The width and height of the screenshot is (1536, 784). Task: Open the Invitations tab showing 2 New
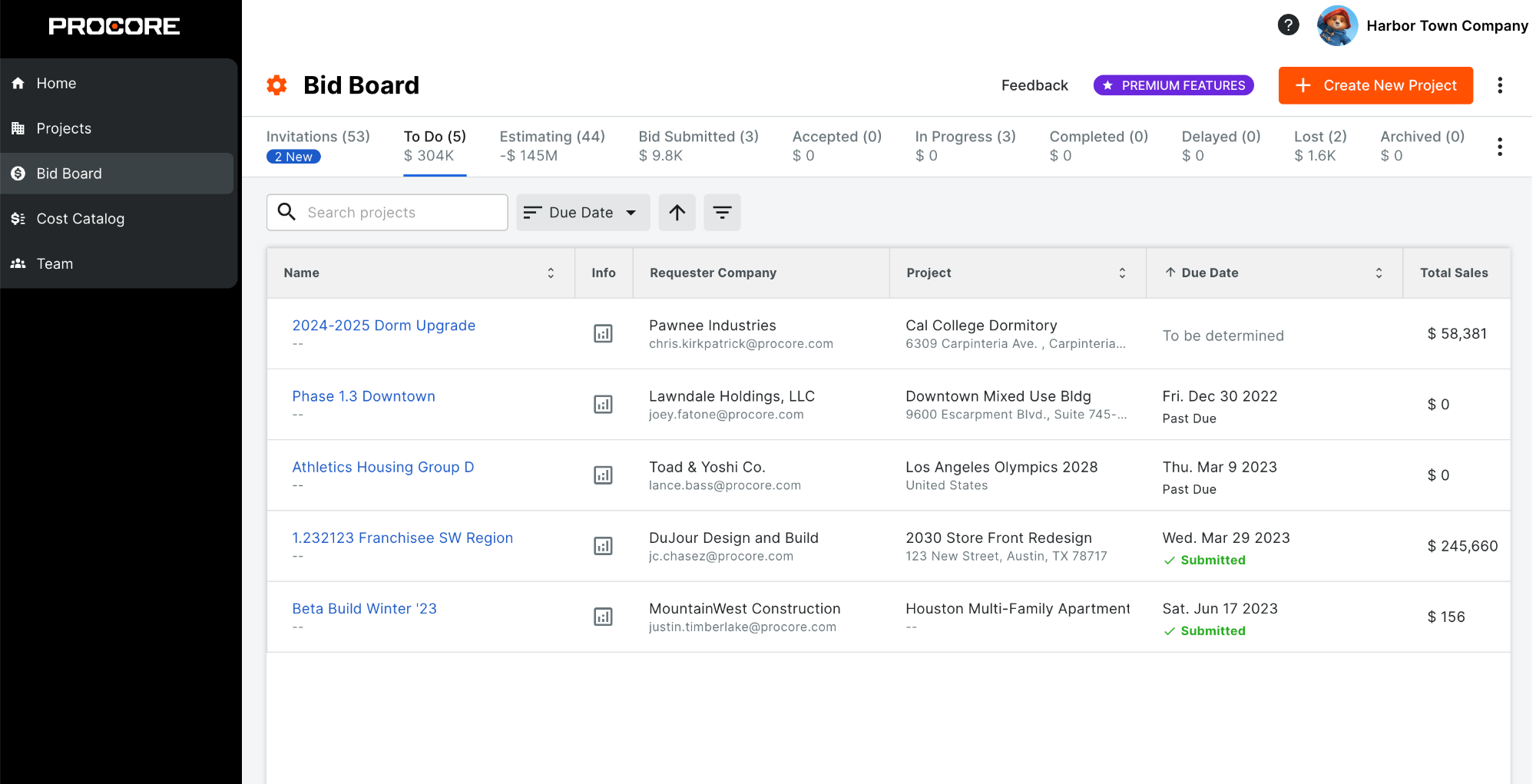point(318,136)
